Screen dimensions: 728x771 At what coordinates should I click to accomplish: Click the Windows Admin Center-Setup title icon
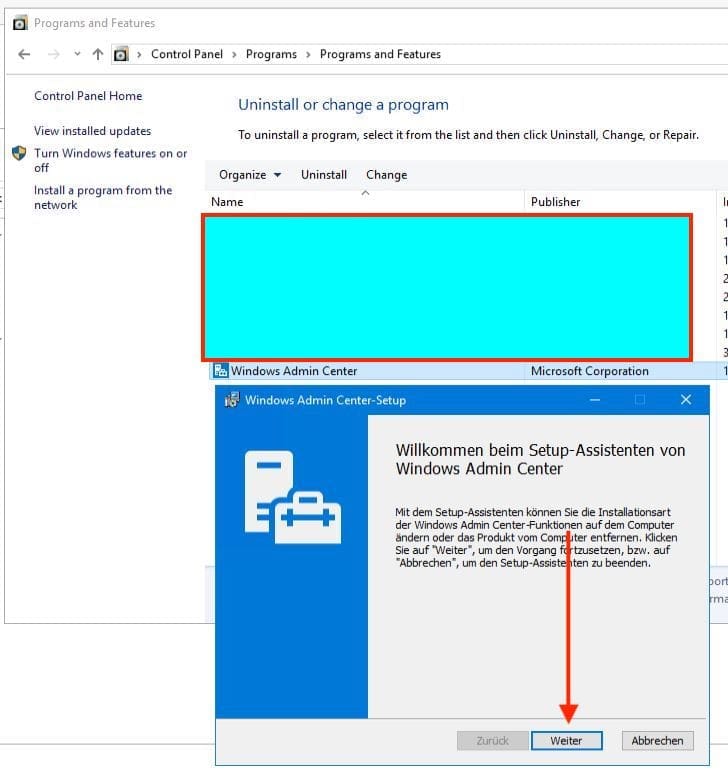point(232,400)
